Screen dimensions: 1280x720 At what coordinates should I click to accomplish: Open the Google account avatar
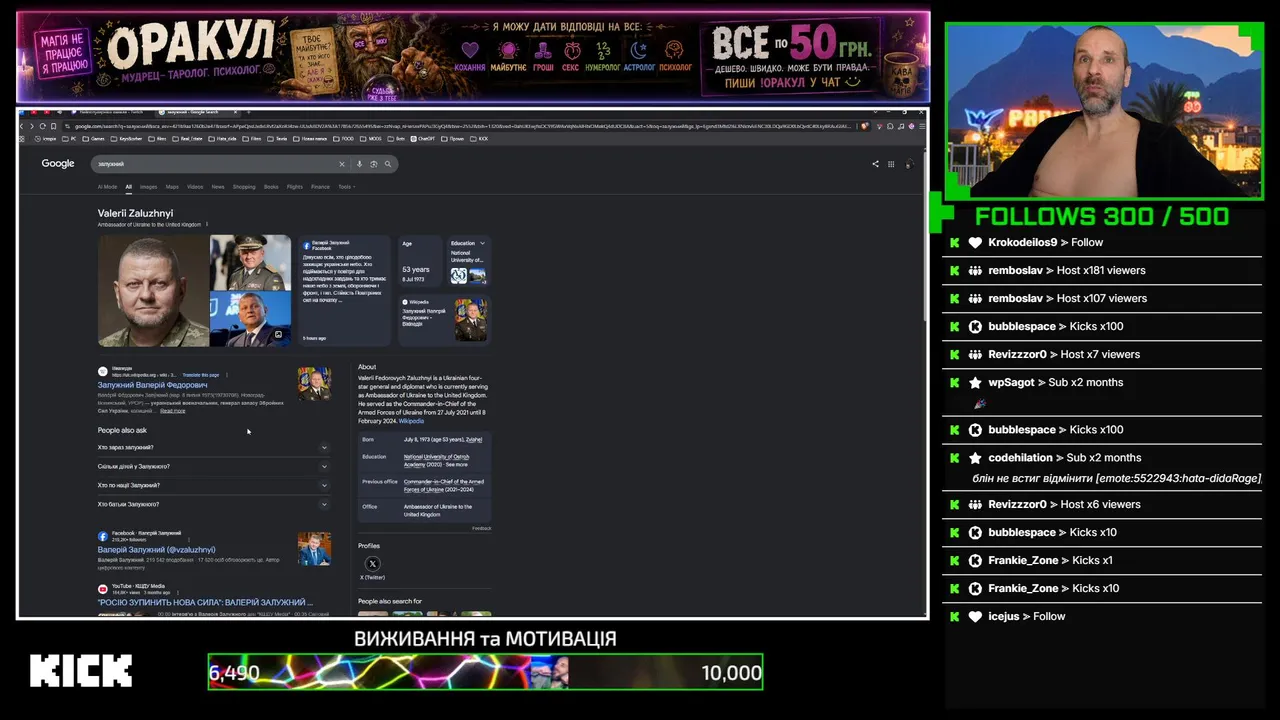click(909, 164)
